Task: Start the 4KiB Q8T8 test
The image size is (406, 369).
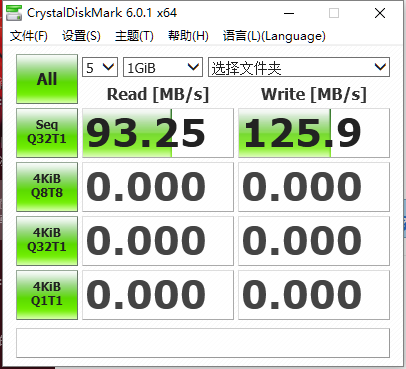Action: click(47, 187)
